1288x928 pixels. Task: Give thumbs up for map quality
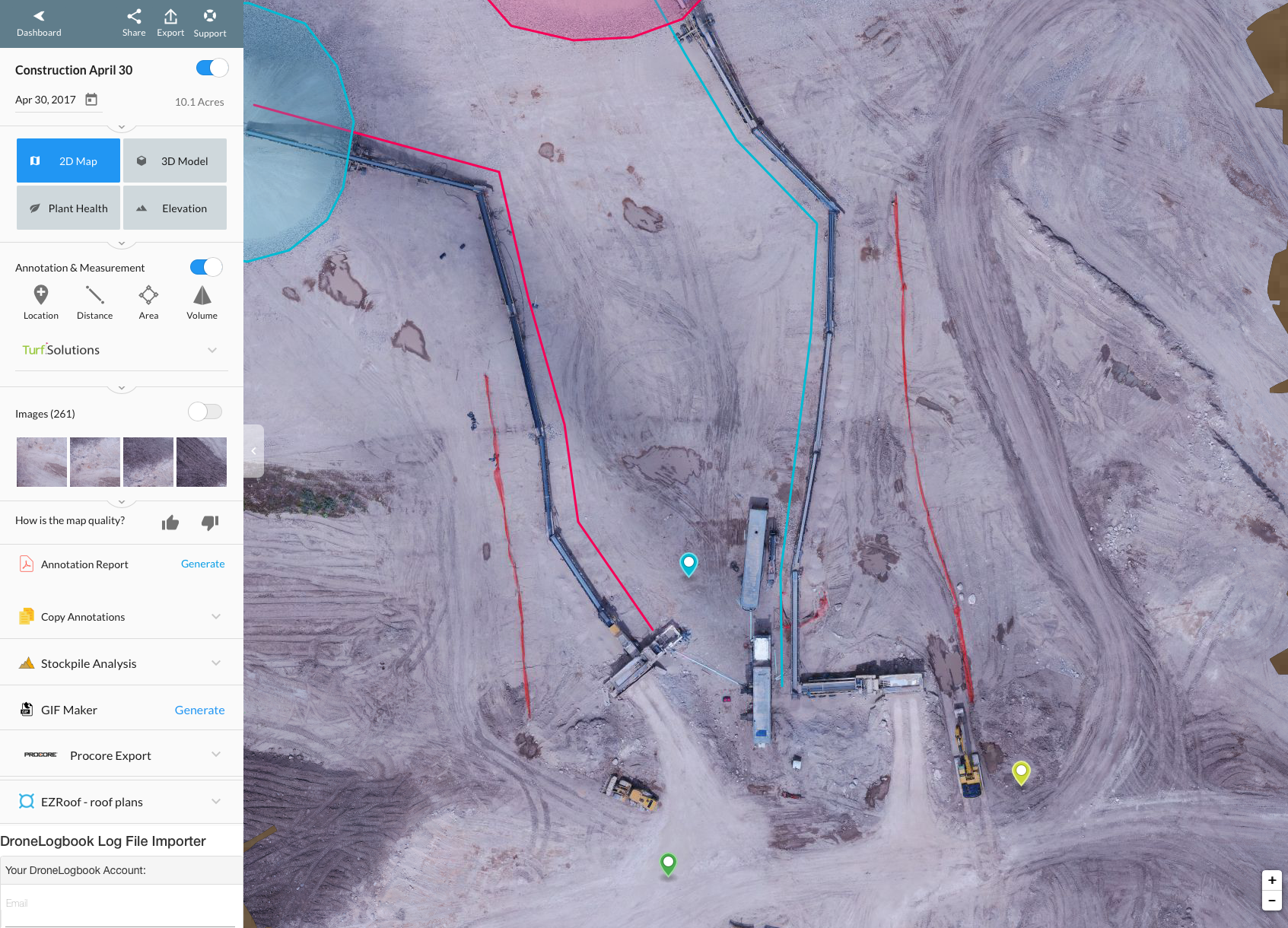click(x=170, y=523)
